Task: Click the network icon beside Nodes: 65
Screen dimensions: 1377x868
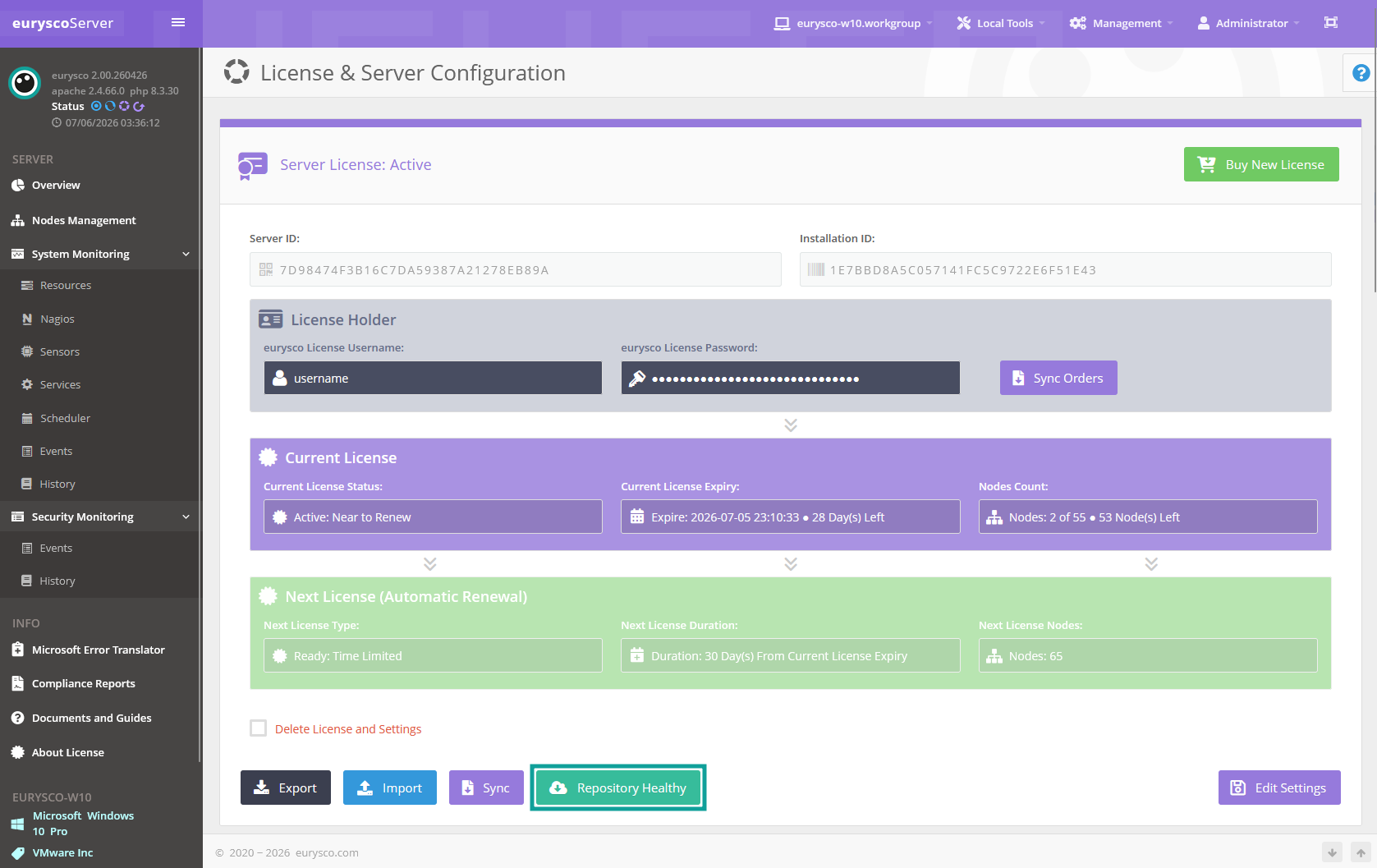Action: coord(994,656)
